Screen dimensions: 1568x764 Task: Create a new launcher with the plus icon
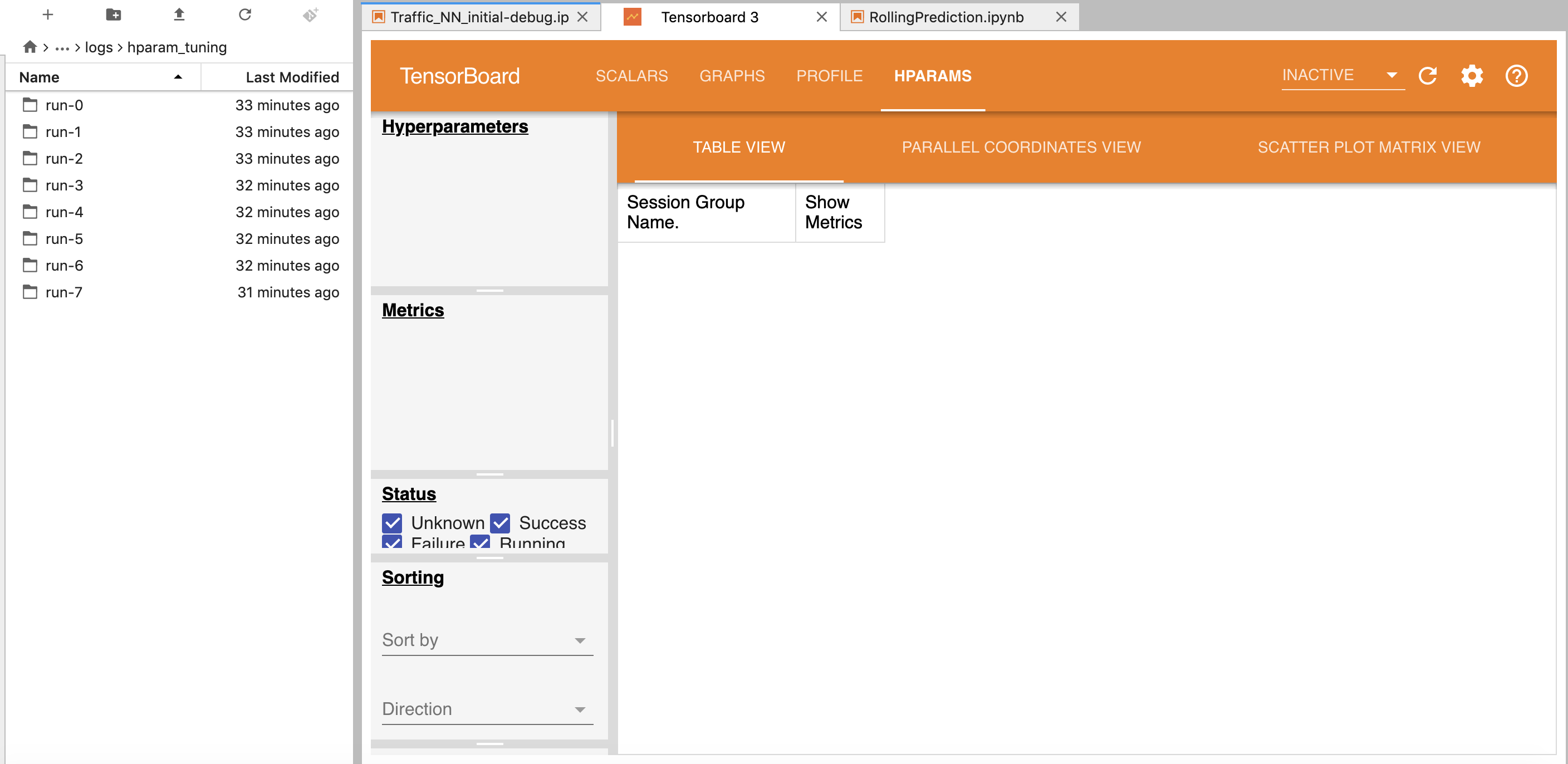(47, 14)
